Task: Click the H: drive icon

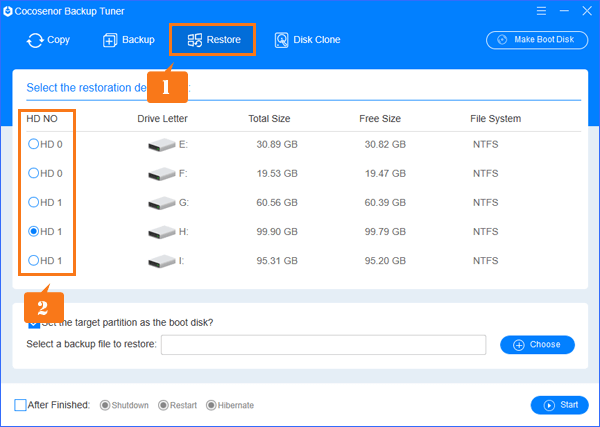Action: click(161, 232)
